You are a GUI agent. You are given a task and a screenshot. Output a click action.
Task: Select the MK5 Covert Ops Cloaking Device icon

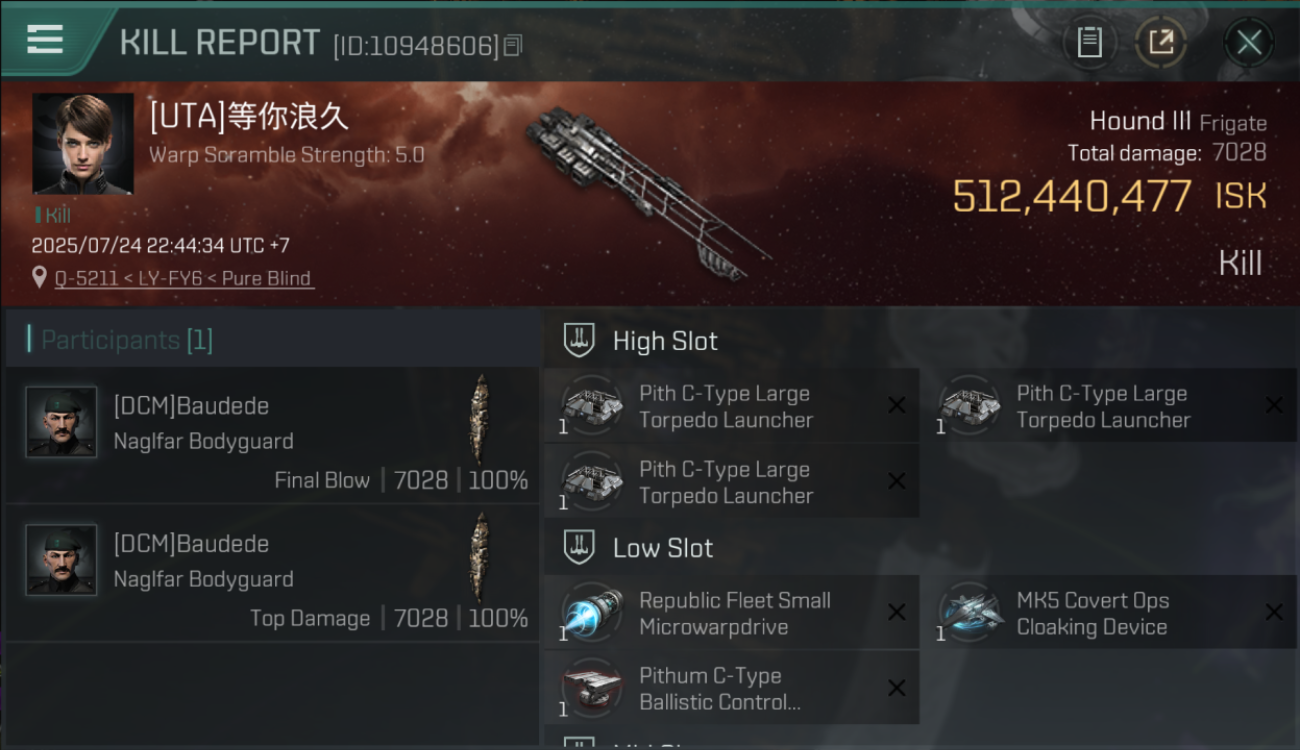point(969,612)
